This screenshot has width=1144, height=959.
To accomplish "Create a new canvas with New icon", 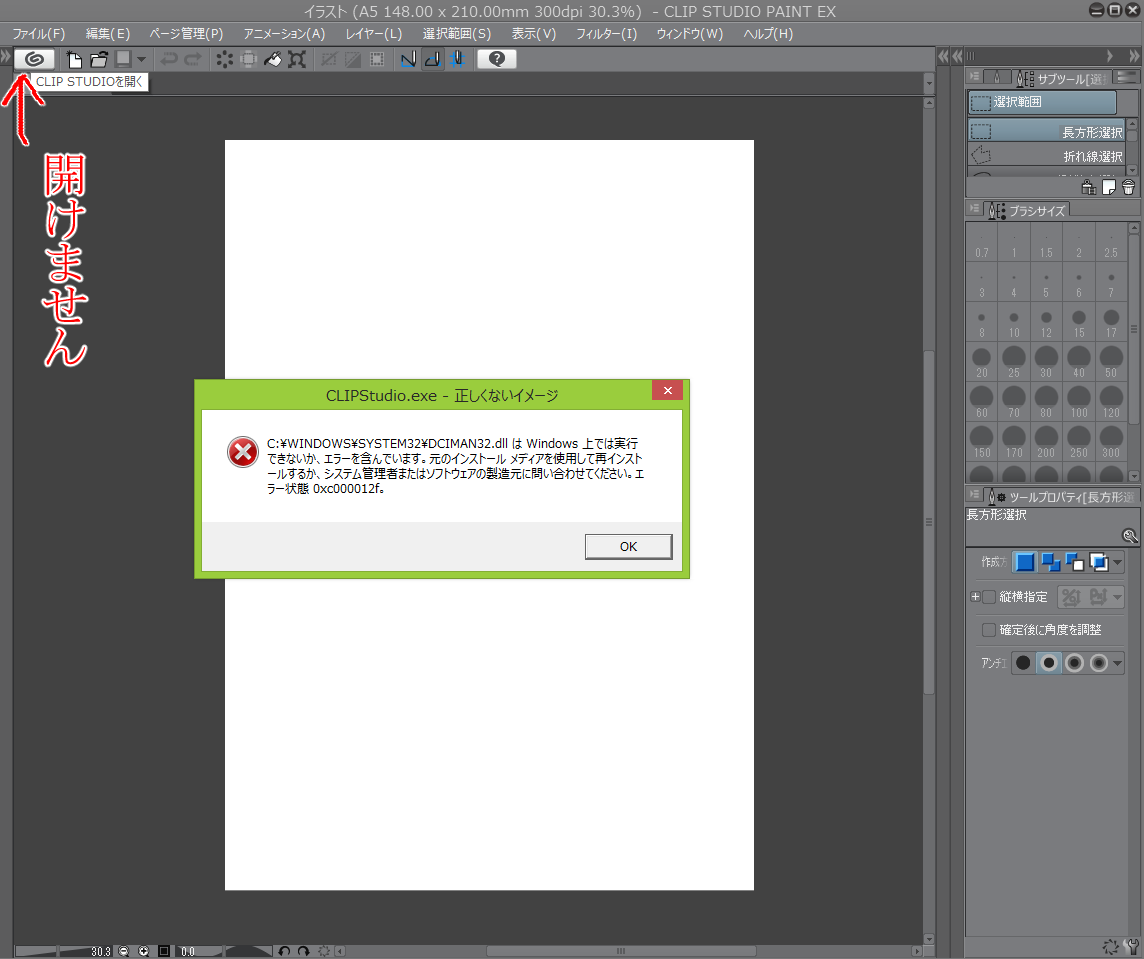I will [x=74, y=59].
